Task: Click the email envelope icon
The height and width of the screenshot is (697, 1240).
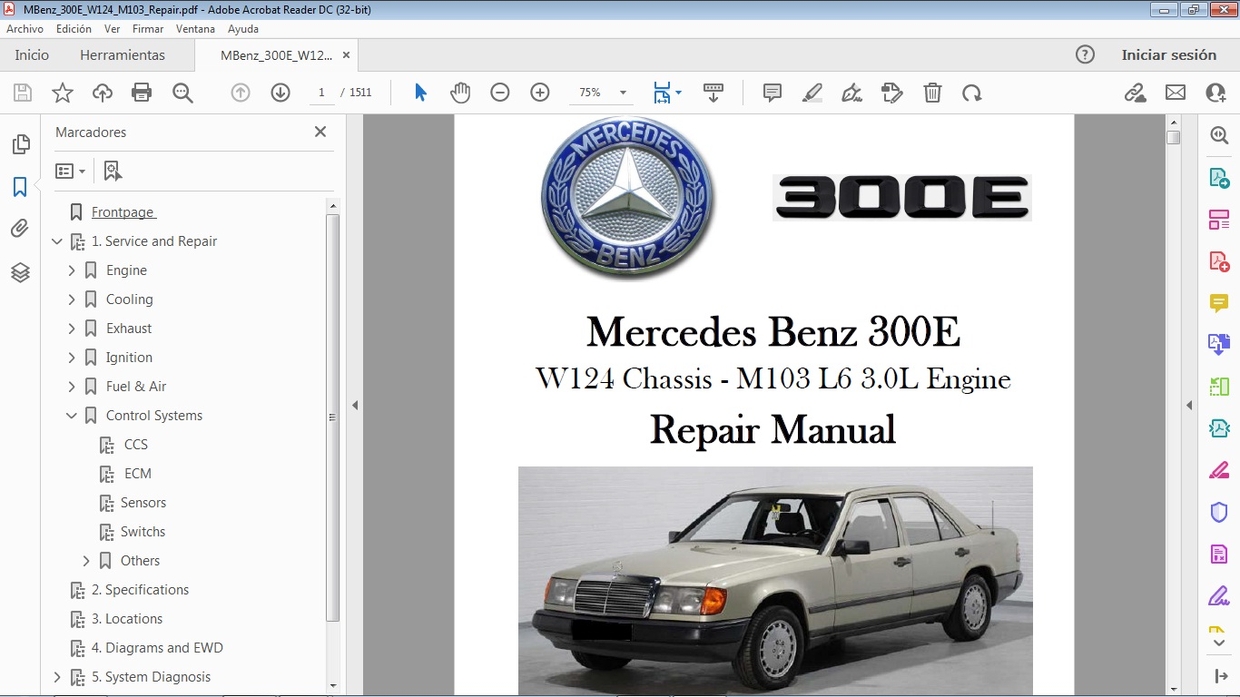Action: tap(1175, 93)
